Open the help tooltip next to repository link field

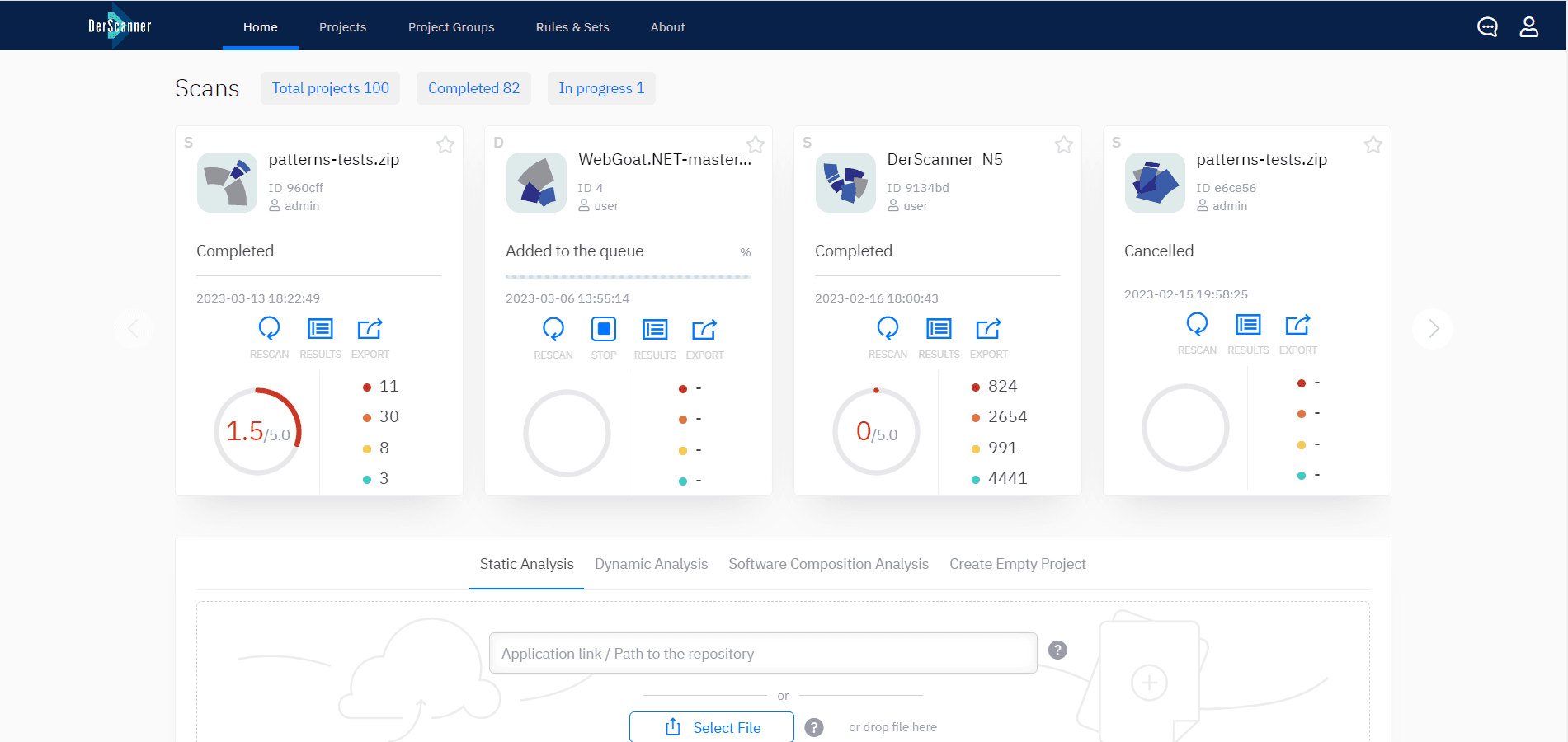pos(1057,650)
